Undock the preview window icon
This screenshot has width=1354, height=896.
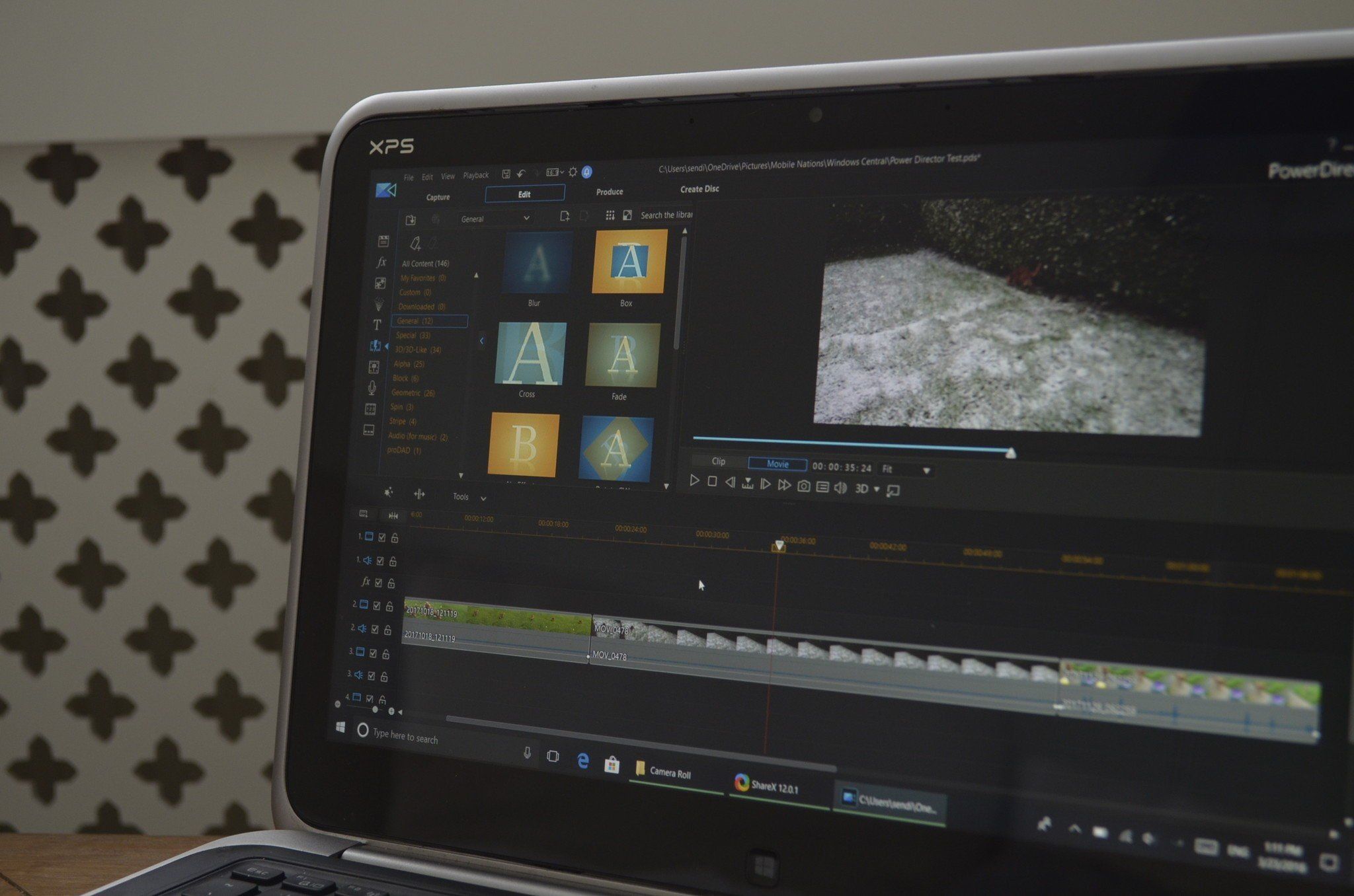click(x=893, y=490)
